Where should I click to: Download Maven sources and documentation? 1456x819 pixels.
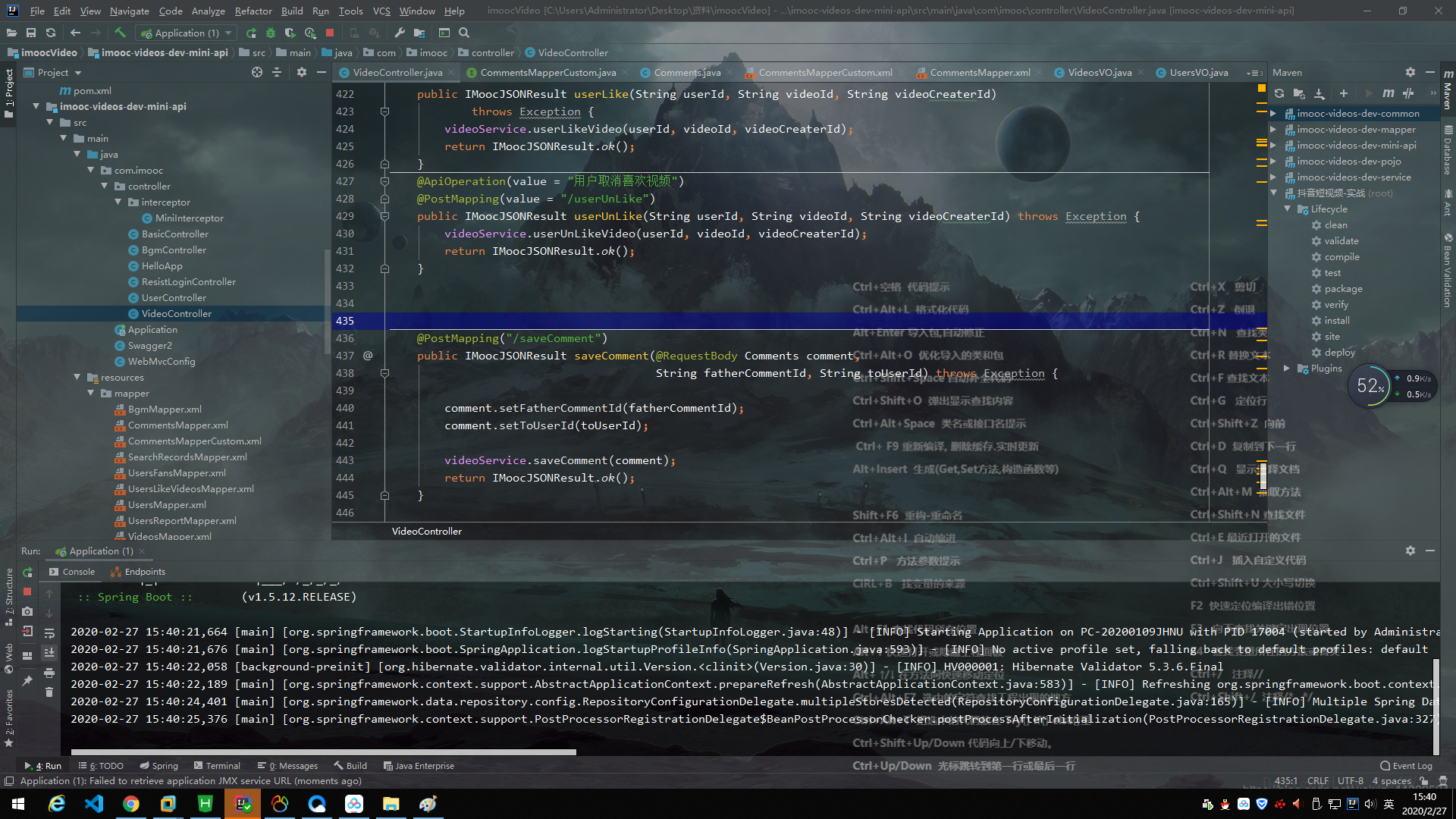(x=1319, y=93)
